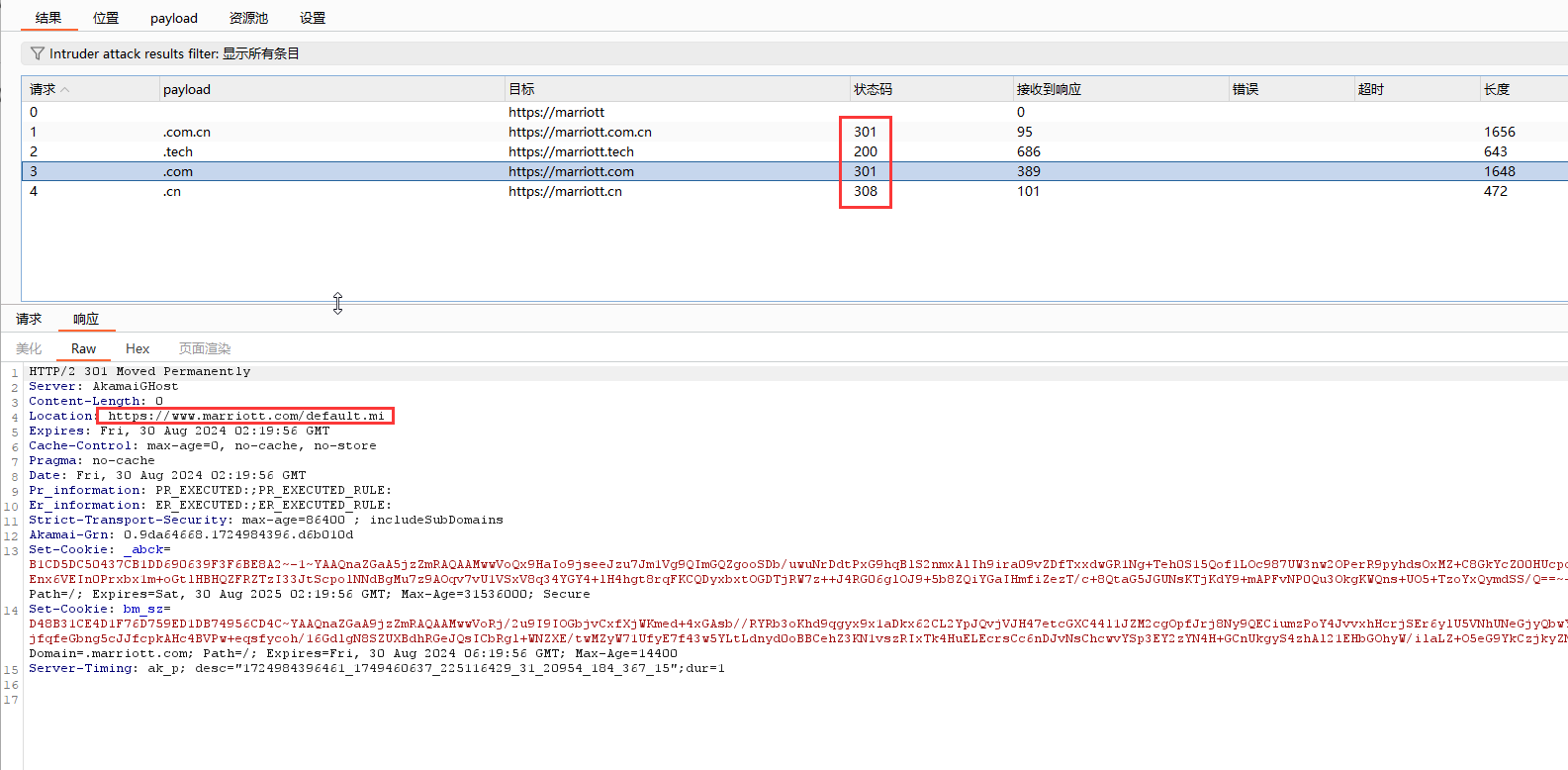This screenshot has width=1568, height=770.
Task: Click the Server: AkamaiGHost line
Action: [104, 386]
